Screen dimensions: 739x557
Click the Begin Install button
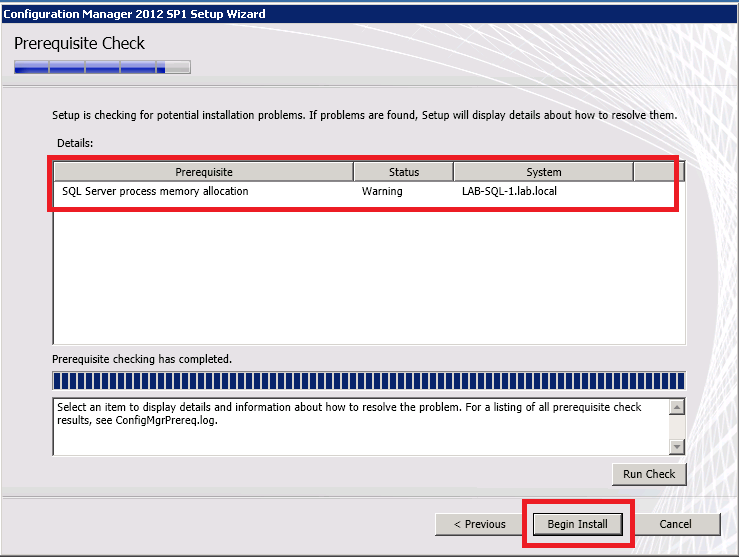point(577,524)
